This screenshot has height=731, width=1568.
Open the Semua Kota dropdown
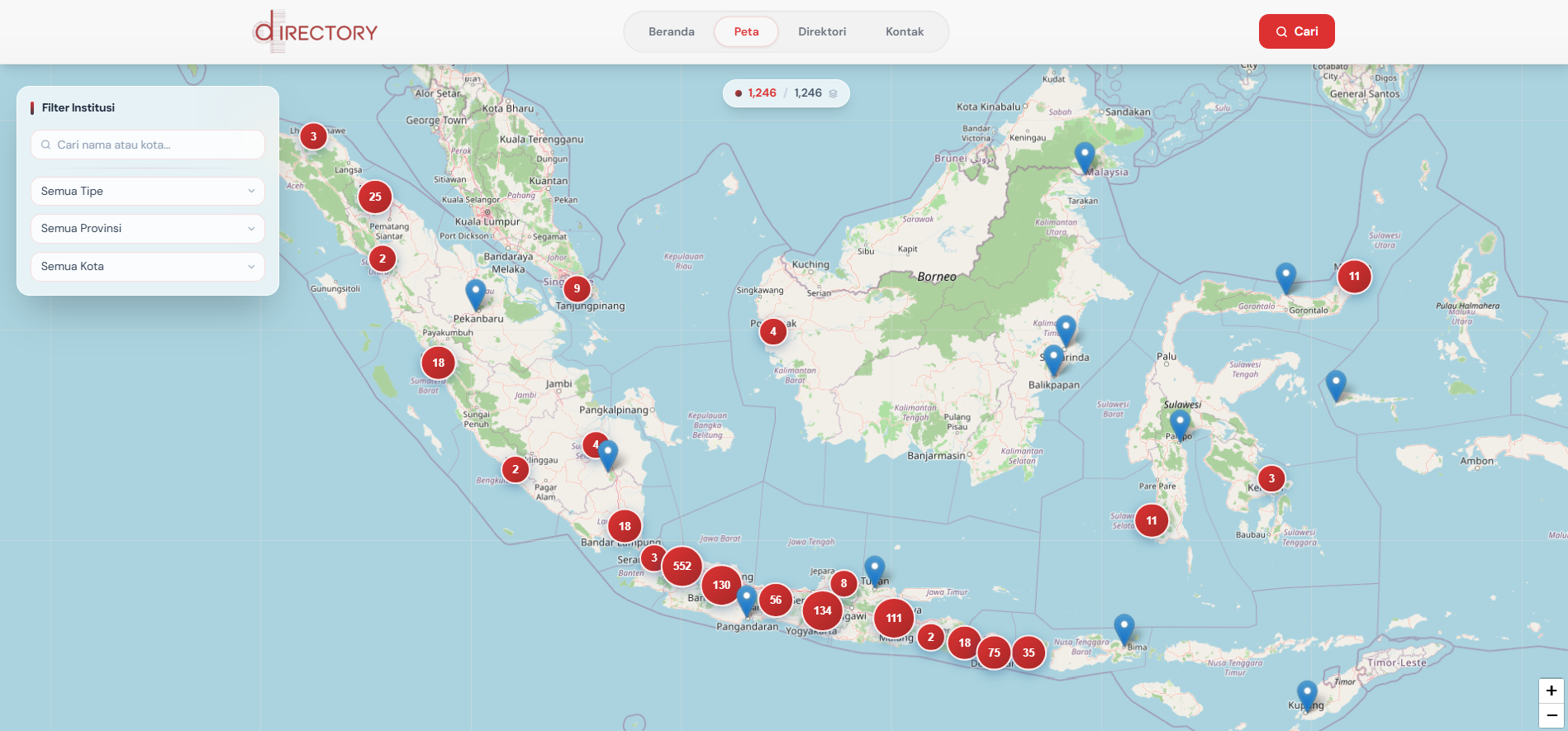pos(148,267)
